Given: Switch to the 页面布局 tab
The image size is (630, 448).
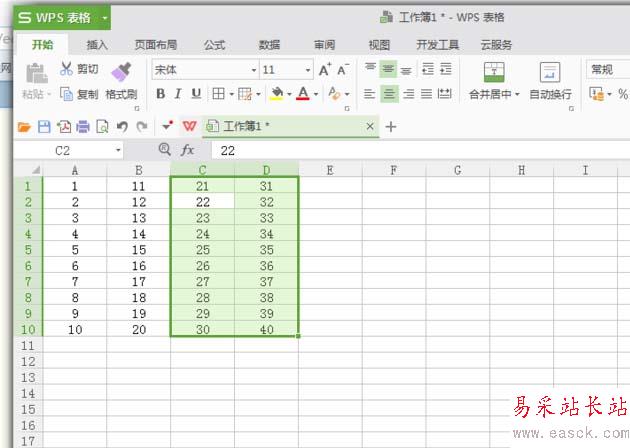Looking at the screenshot, I should [x=156, y=45].
